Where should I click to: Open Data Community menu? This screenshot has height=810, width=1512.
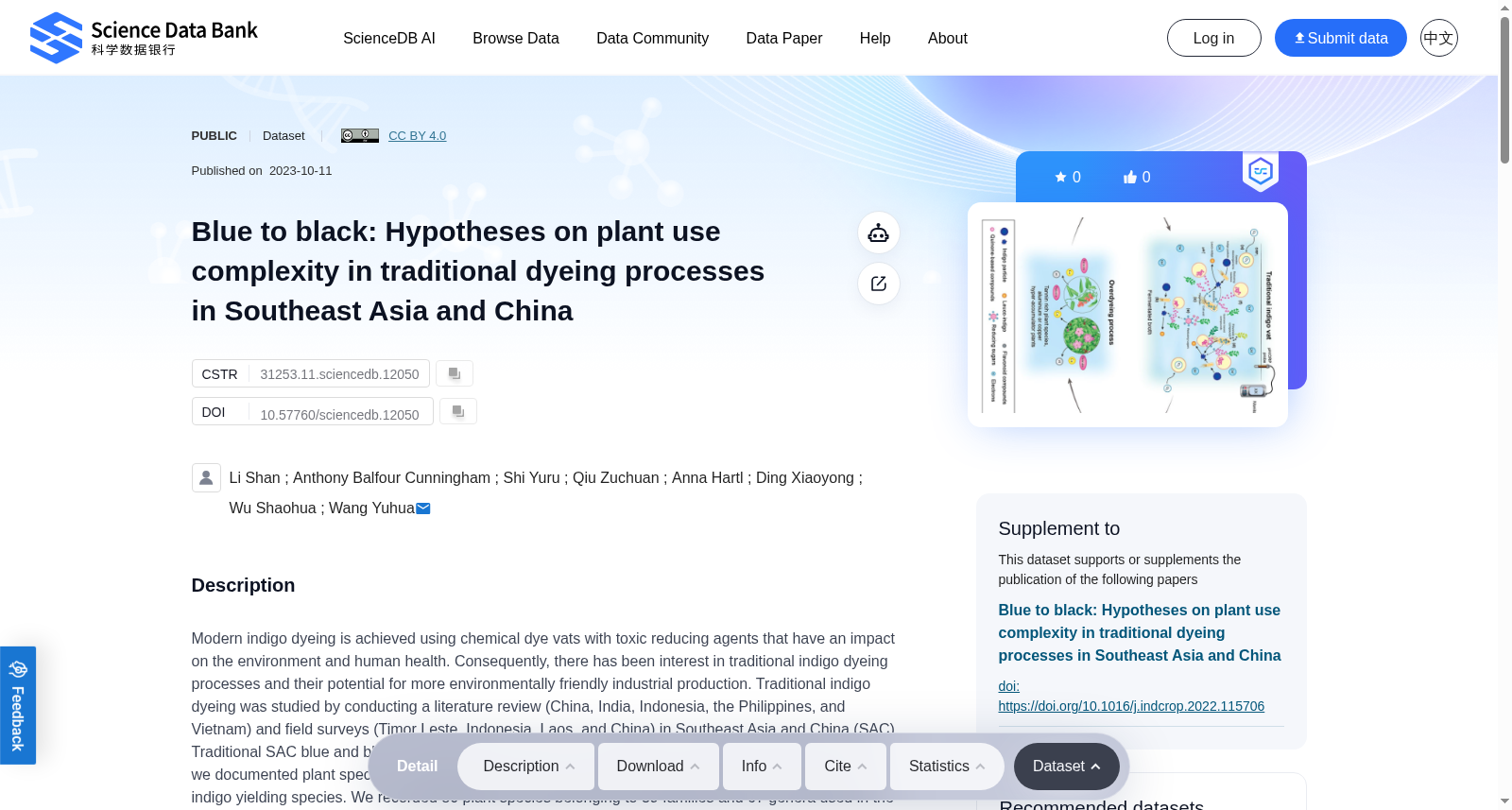[652, 38]
